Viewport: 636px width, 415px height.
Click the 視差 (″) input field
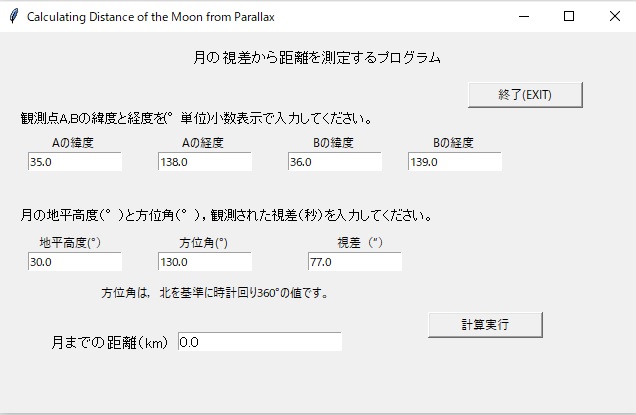[x=354, y=261]
